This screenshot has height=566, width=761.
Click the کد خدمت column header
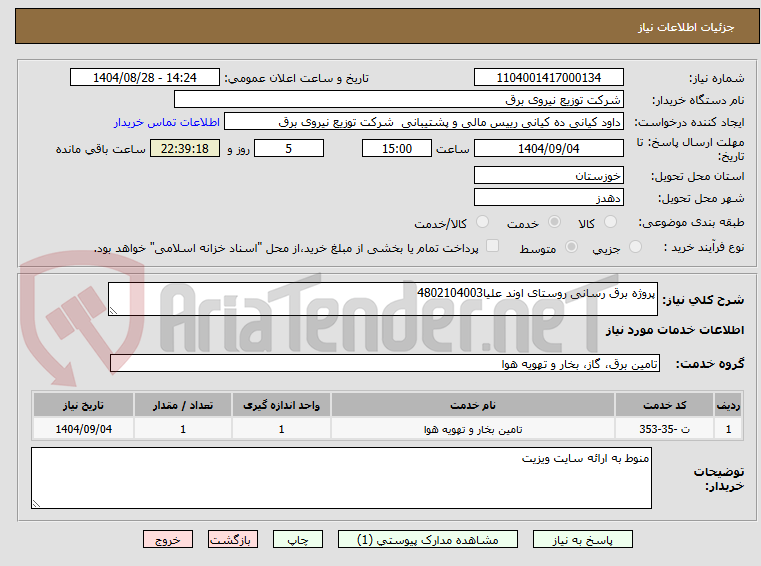pos(664,405)
